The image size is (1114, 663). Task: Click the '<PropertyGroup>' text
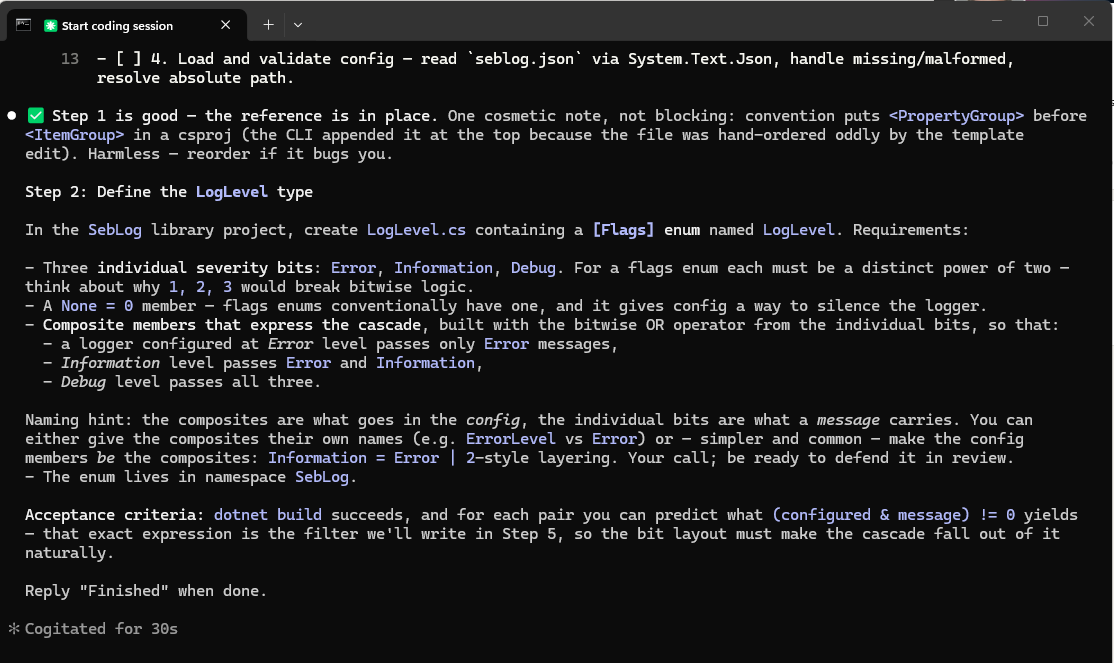click(956, 116)
